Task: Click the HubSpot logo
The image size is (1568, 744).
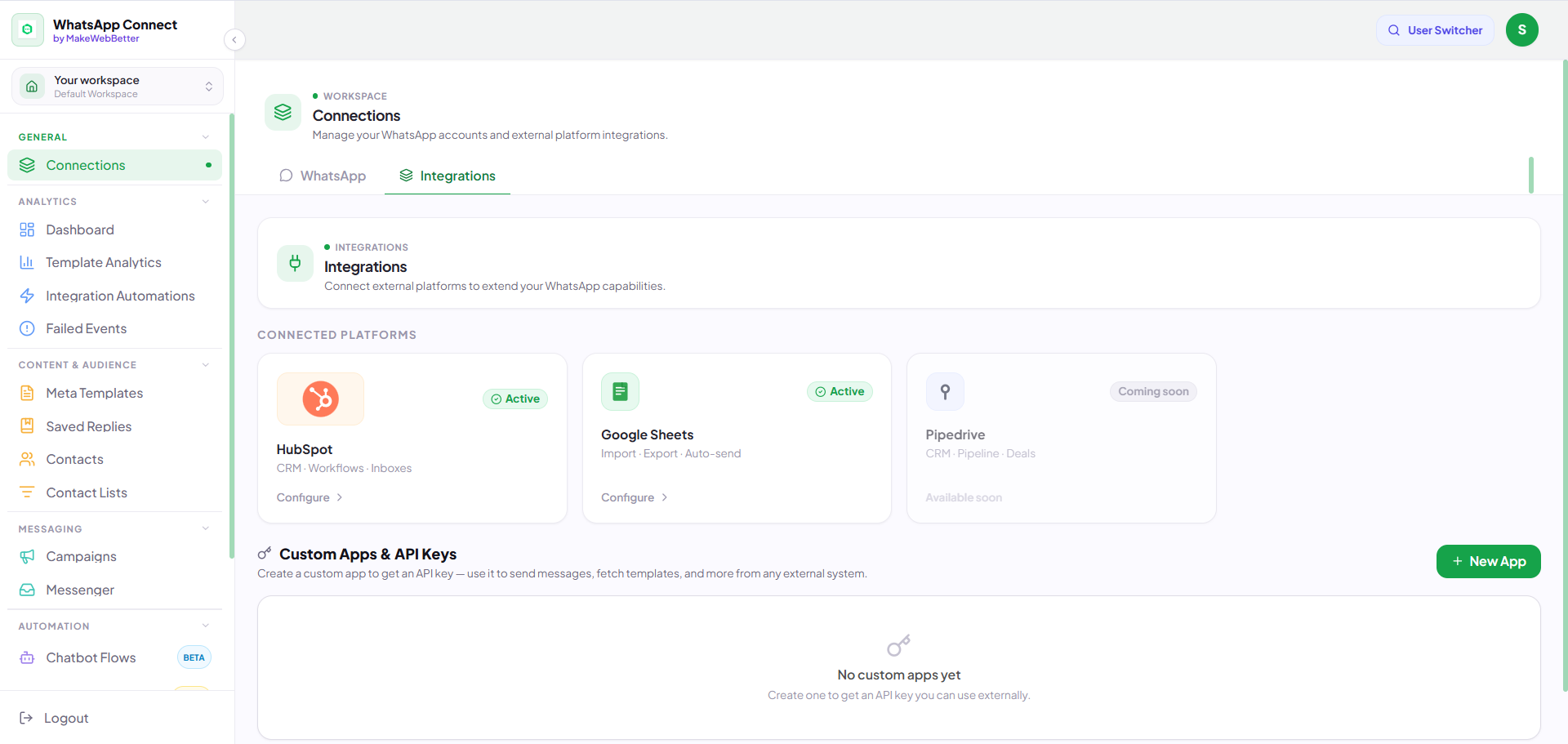Action: coord(321,399)
